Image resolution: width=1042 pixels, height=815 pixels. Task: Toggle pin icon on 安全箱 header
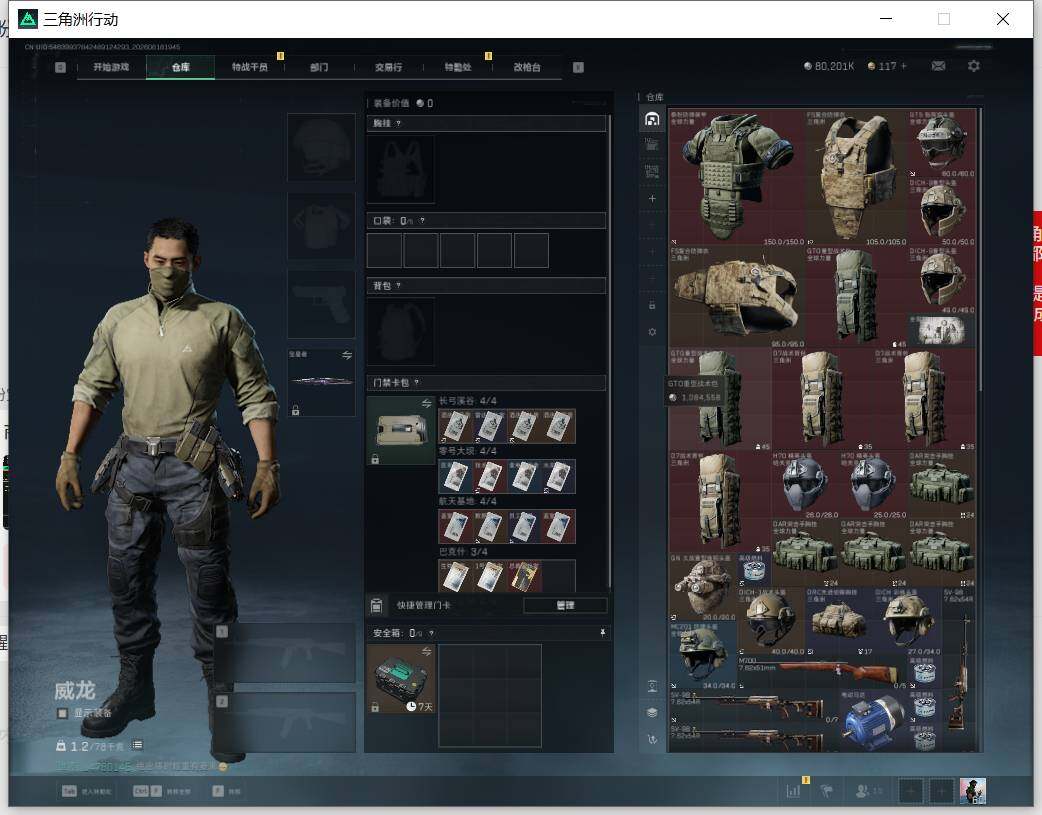tap(603, 633)
